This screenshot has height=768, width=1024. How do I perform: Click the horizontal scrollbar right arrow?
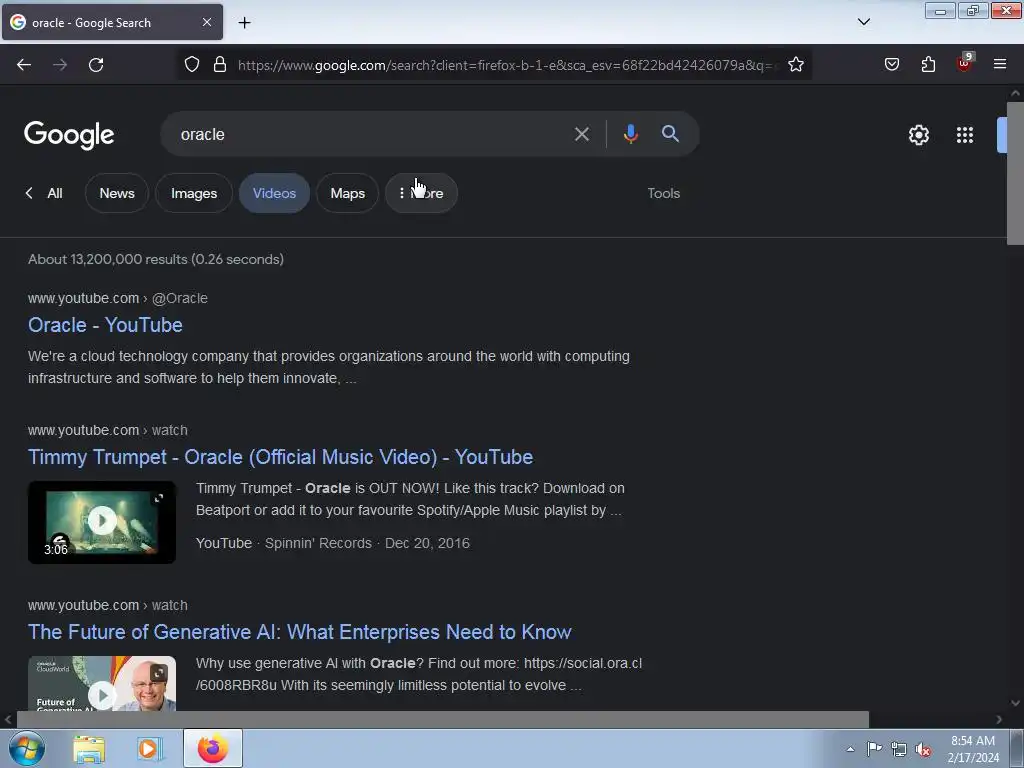(999, 720)
